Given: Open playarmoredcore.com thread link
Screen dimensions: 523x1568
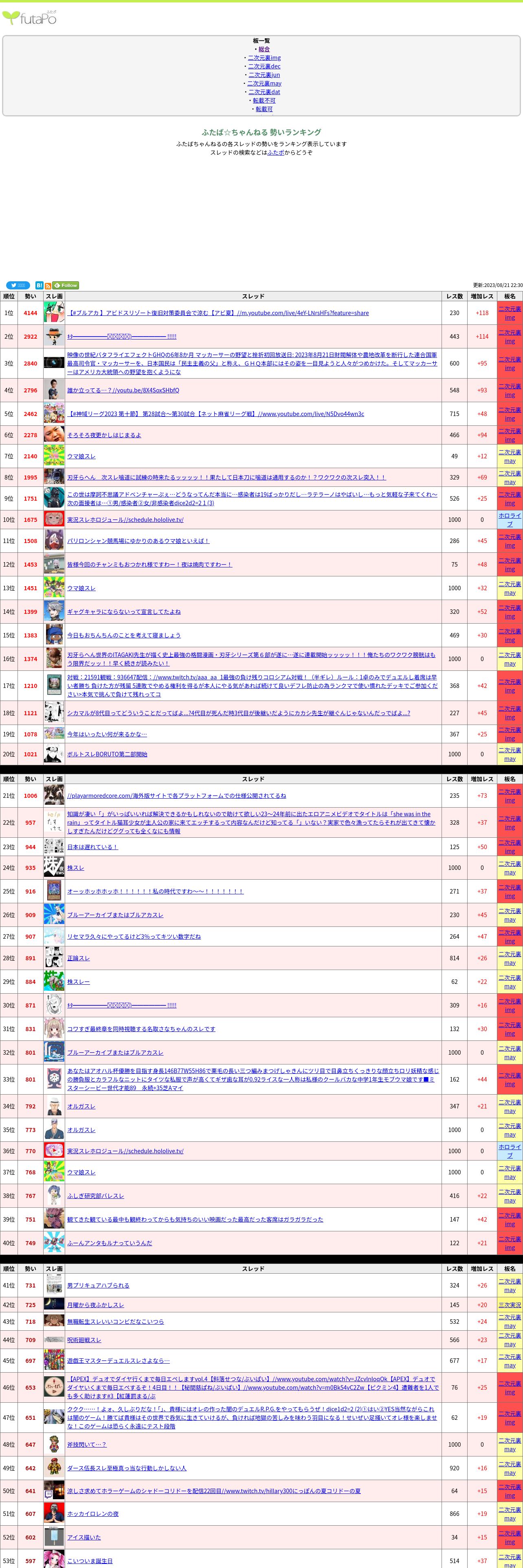Looking at the screenshot, I should pos(176,795).
